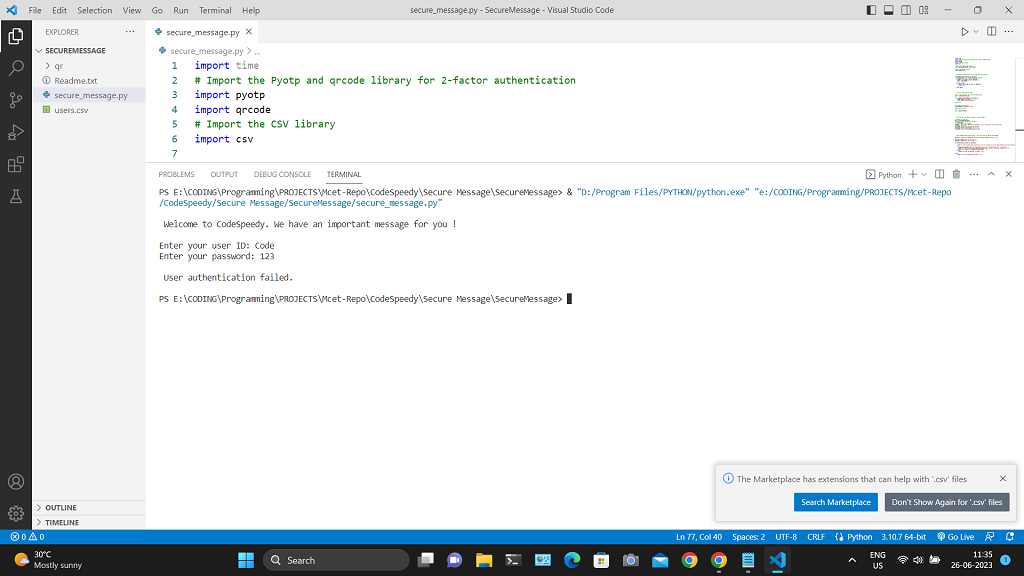Click Ln 77, Col 40 in status bar
Viewport: 1024px width, 576px height.
coord(699,537)
